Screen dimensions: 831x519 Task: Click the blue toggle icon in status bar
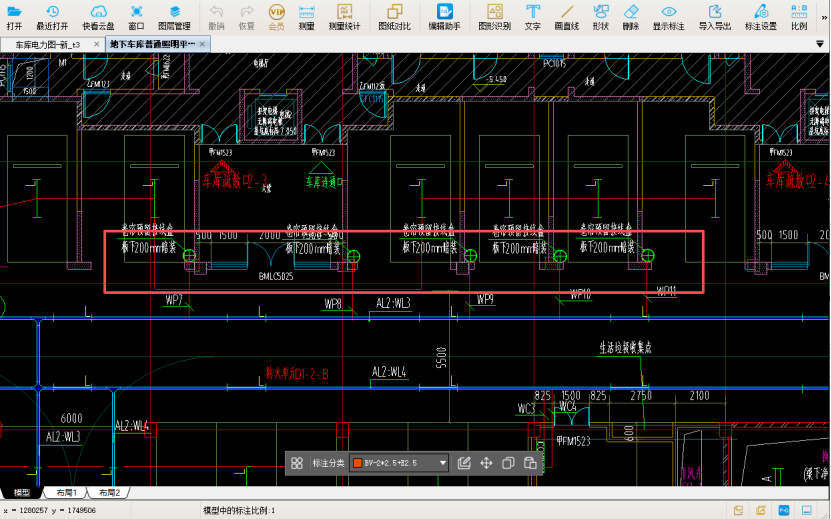coord(783,510)
